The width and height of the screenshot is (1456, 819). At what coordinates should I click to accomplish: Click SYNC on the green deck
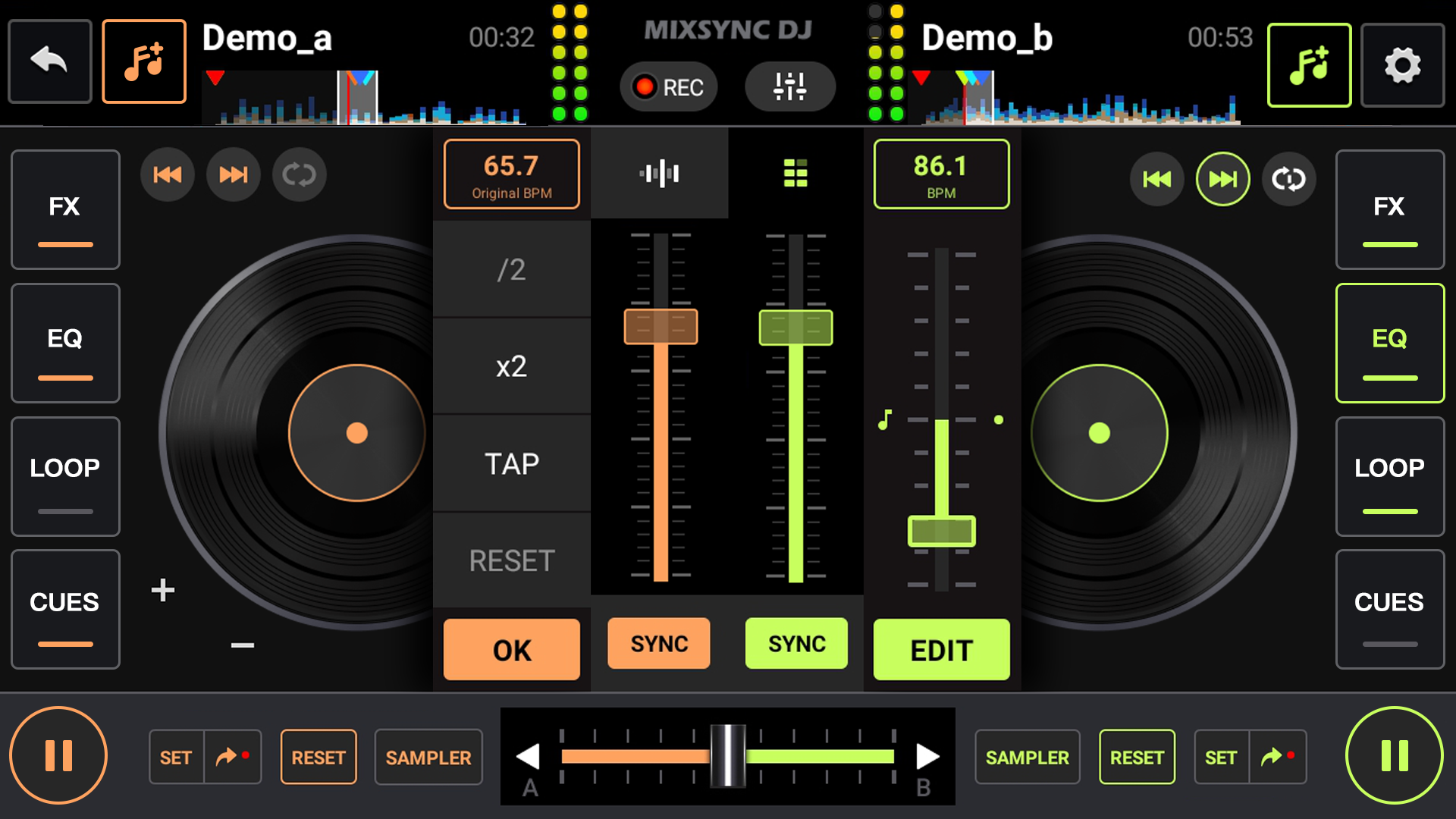795,643
